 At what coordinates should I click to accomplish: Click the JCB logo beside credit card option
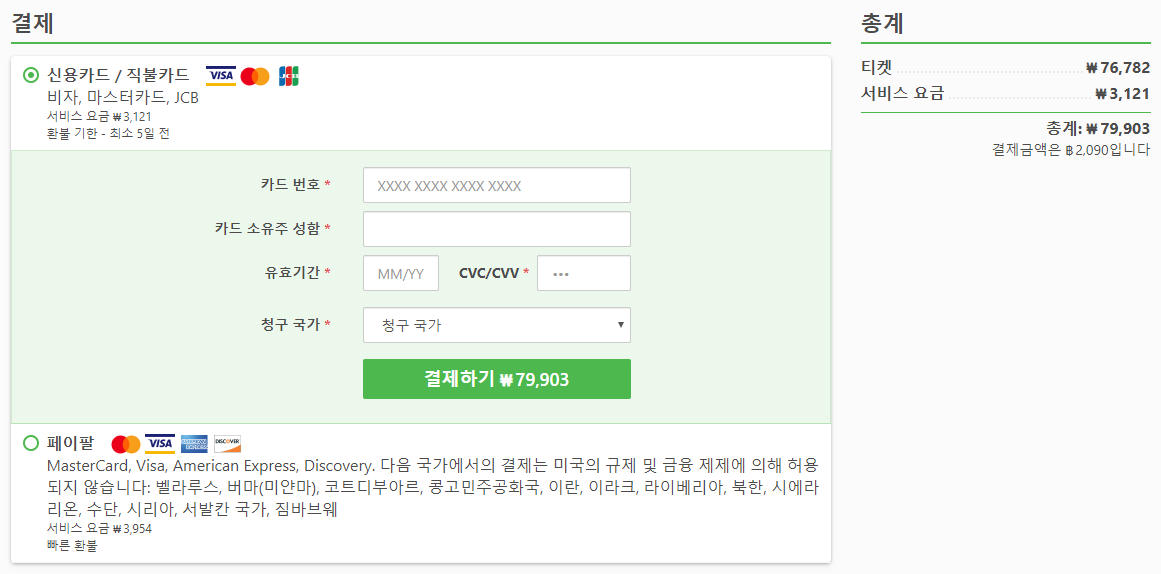[289, 76]
